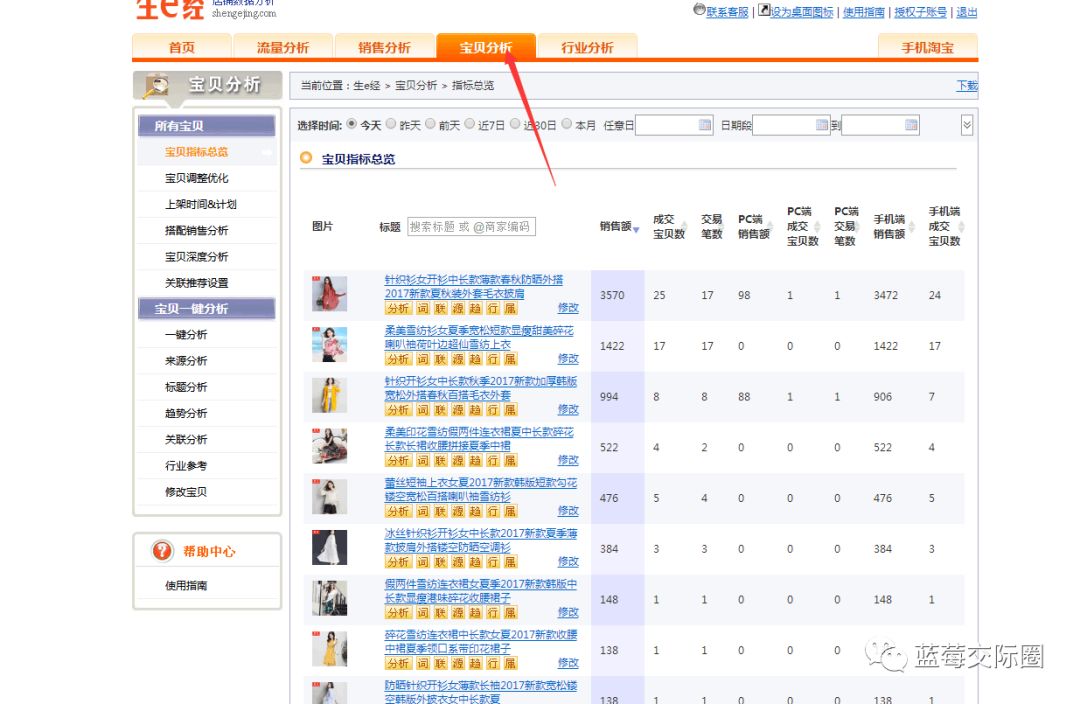The height and width of the screenshot is (704, 1080).
Task: Click the 联 icon for the 994-sales product
Action: pyautogui.click(x=440, y=410)
